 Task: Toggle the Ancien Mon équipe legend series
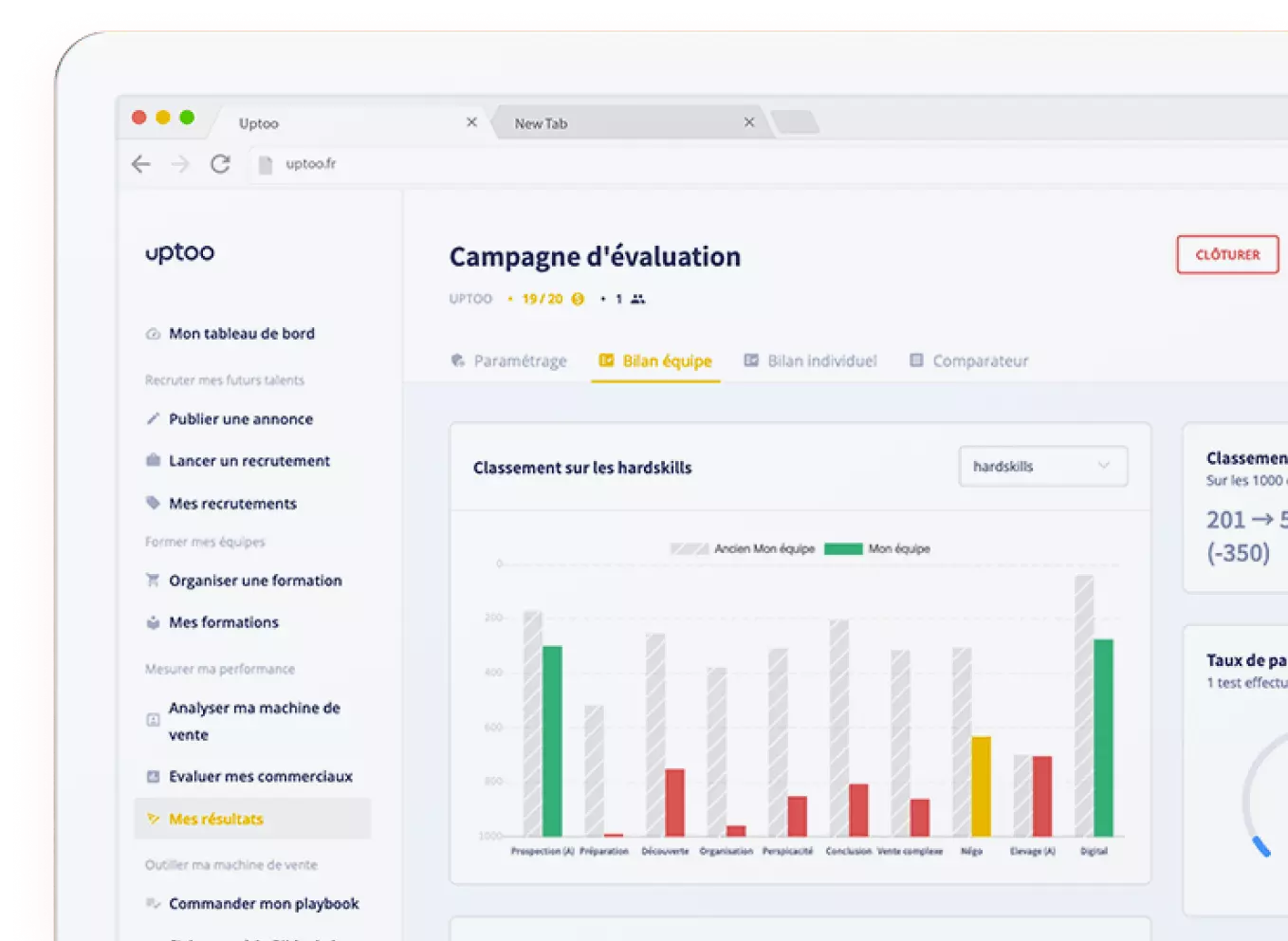[x=690, y=548]
